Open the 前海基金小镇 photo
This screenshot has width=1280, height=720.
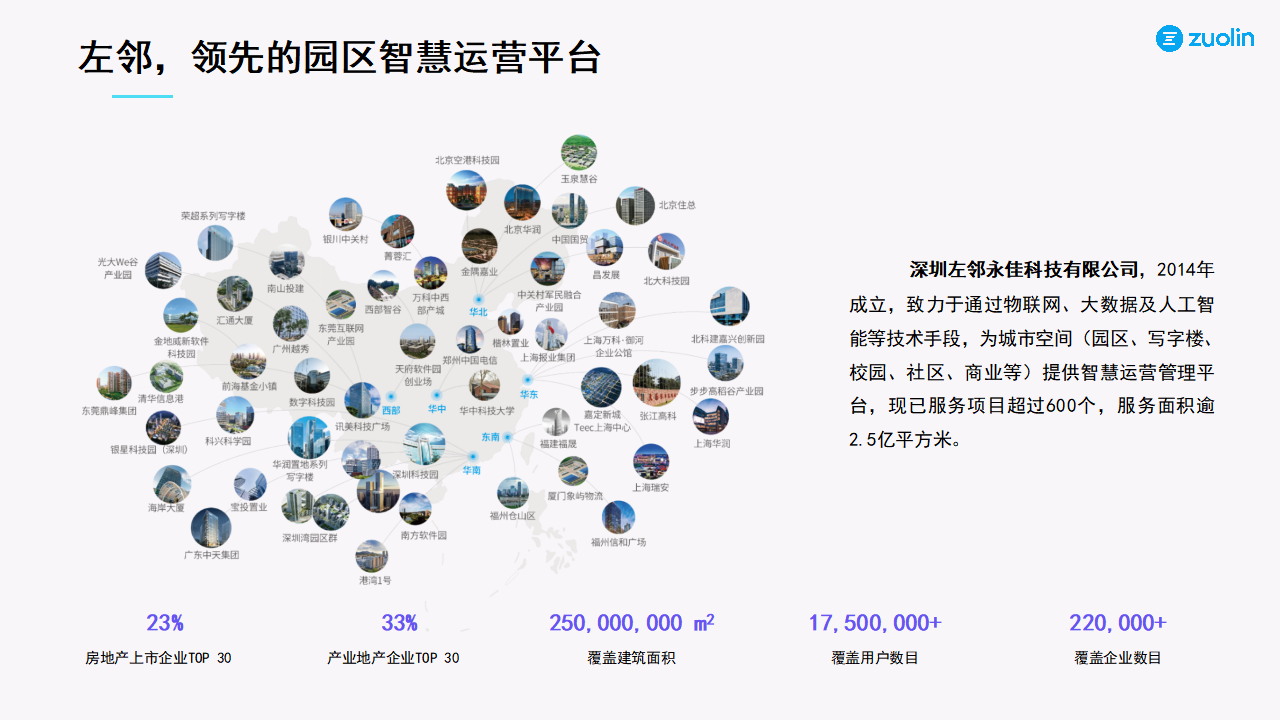[248, 362]
